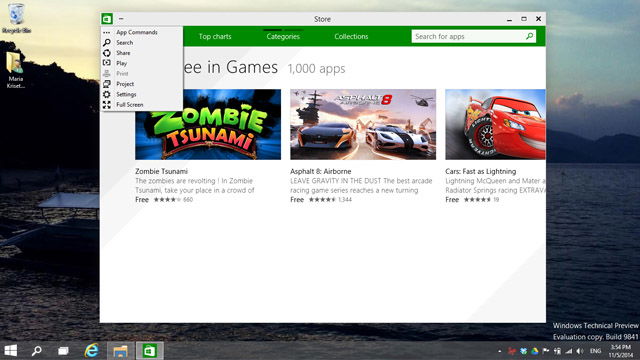Click the Share charm icon in menu
This screenshot has width=640, height=360.
[107, 53]
